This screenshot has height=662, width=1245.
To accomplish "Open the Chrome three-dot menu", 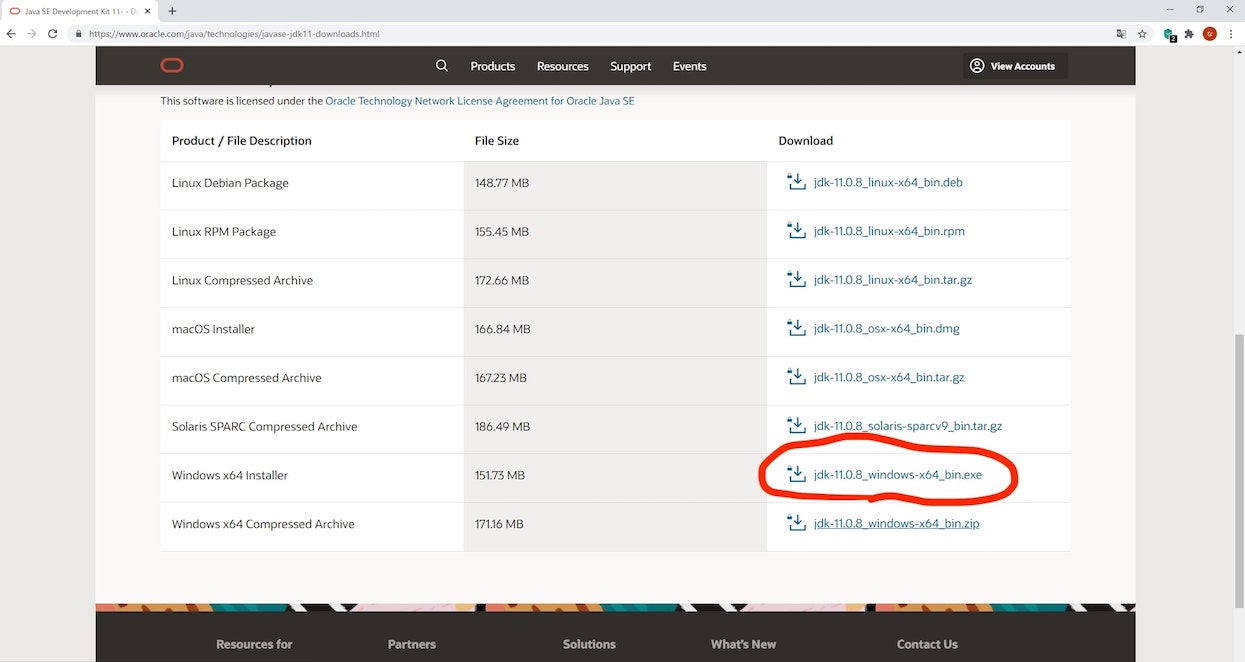I will coord(1231,33).
